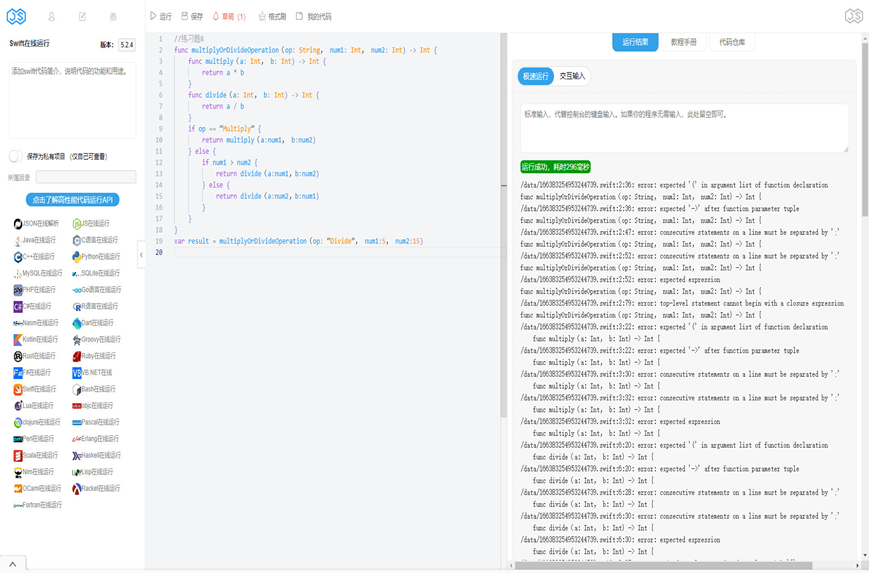Click the edit pencil icon in sidebar header

[x=83, y=17]
